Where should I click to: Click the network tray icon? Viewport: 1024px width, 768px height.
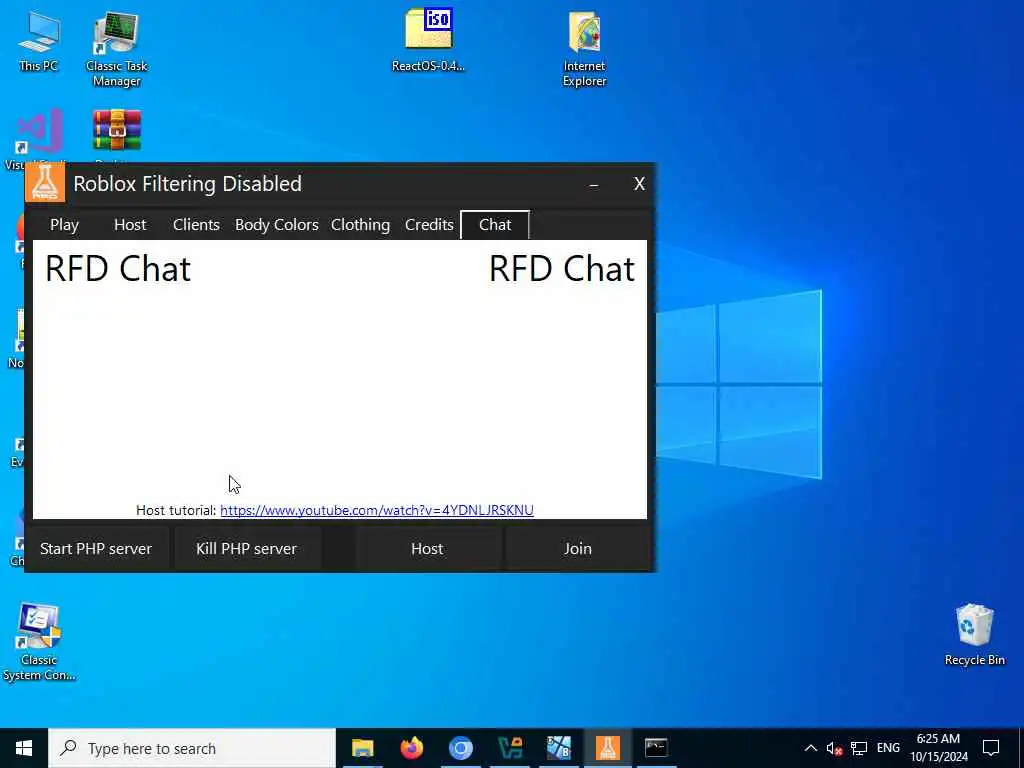pyautogui.click(x=859, y=748)
